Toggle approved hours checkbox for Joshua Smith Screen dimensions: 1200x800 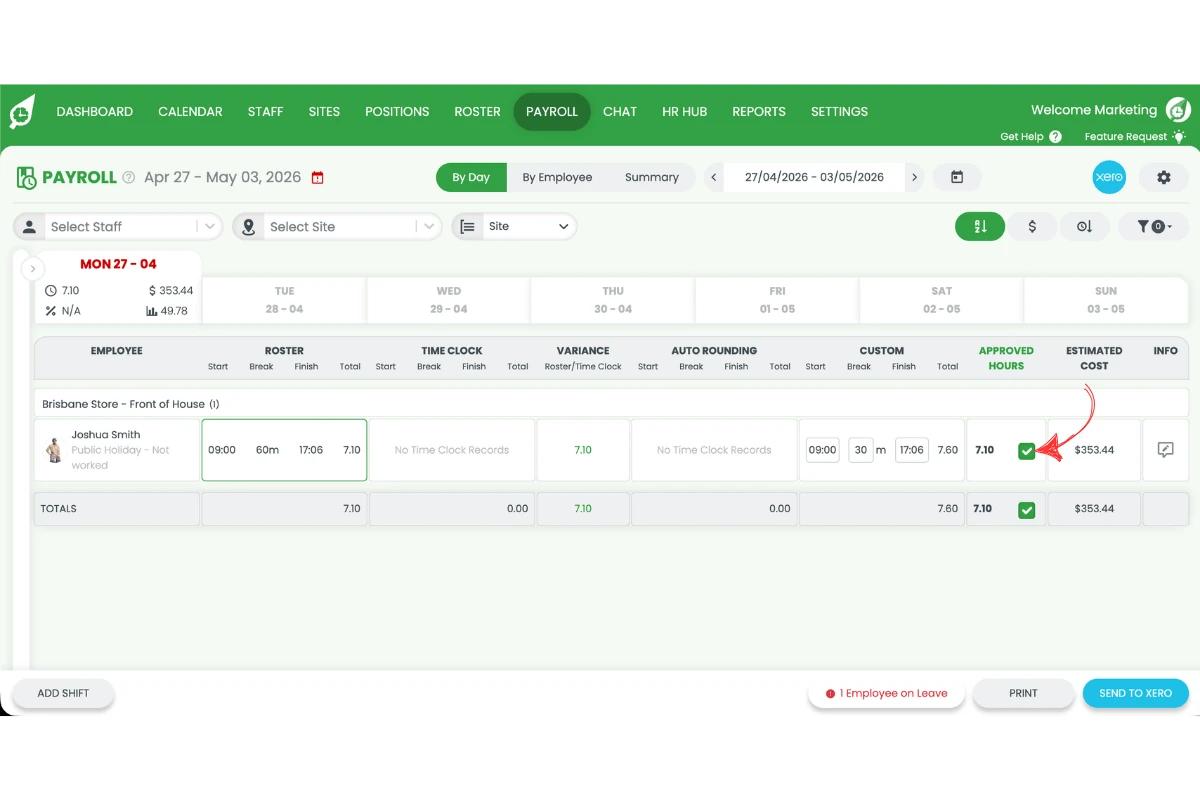click(x=1026, y=451)
